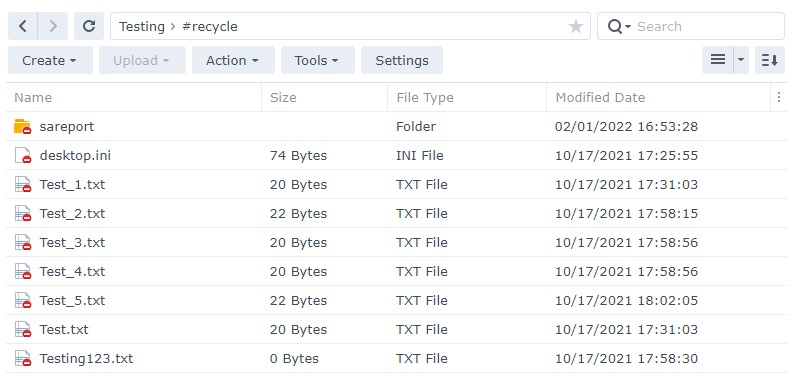Click the 10/17/2021 17:58:30 date cell

click(x=626, y=359)
